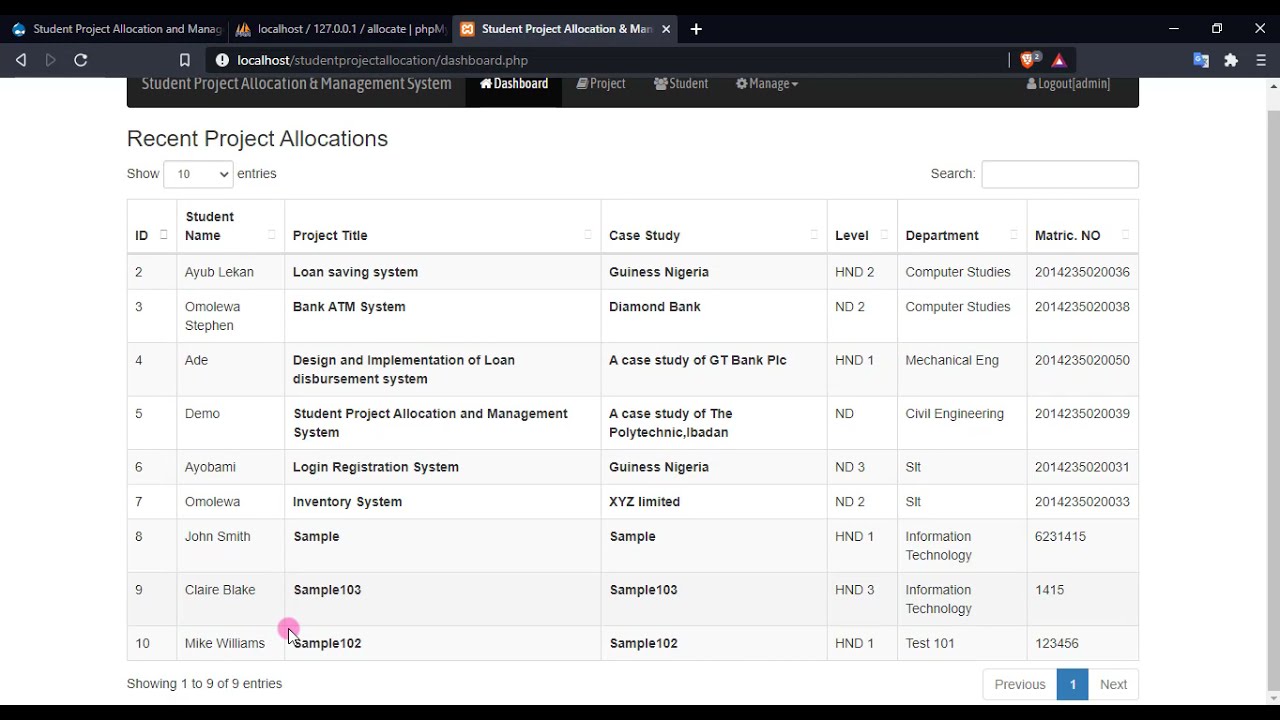The image size is (1280, 720).
Task: Sort table by Department column
Action: (x=962, y=226)
